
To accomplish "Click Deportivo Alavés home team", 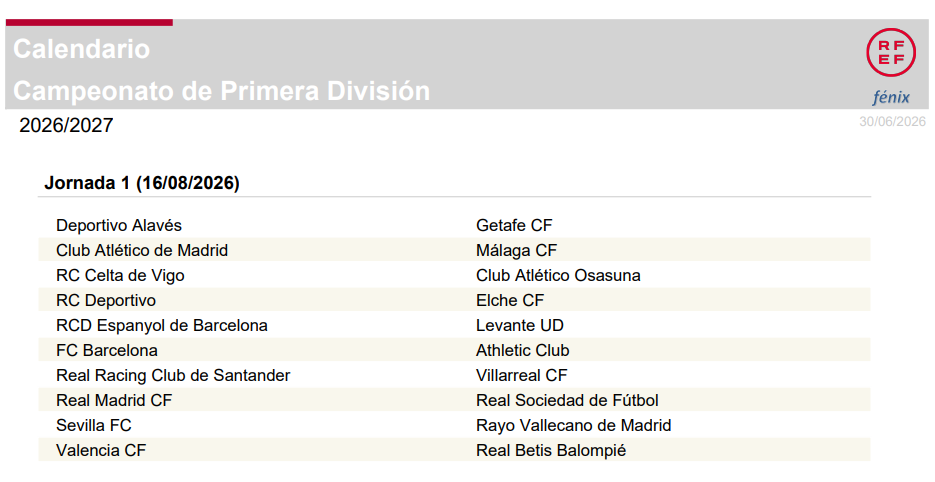I will (119, 225).
